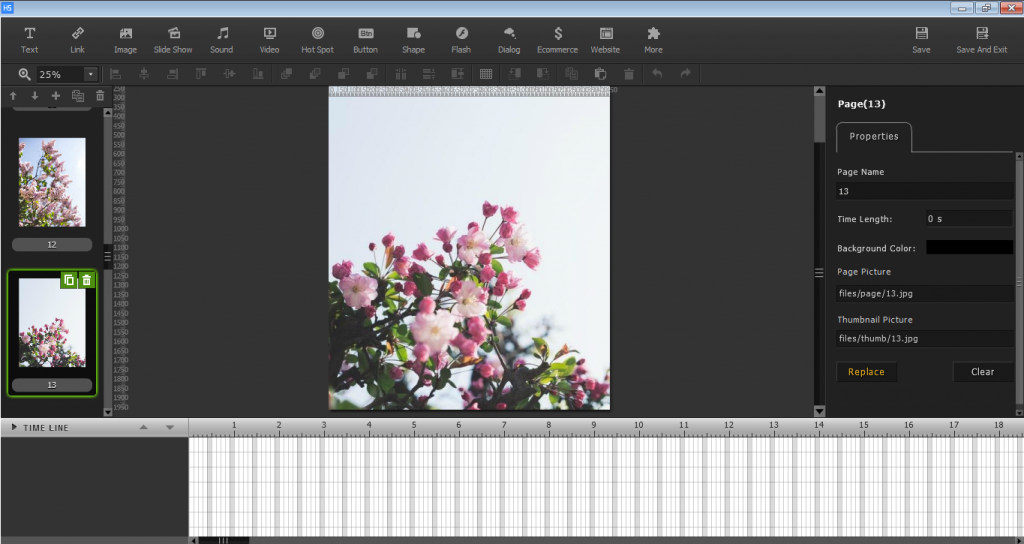1024x544 pixels.
Task: Click timeline marker 5
Action: click(413, 425)
